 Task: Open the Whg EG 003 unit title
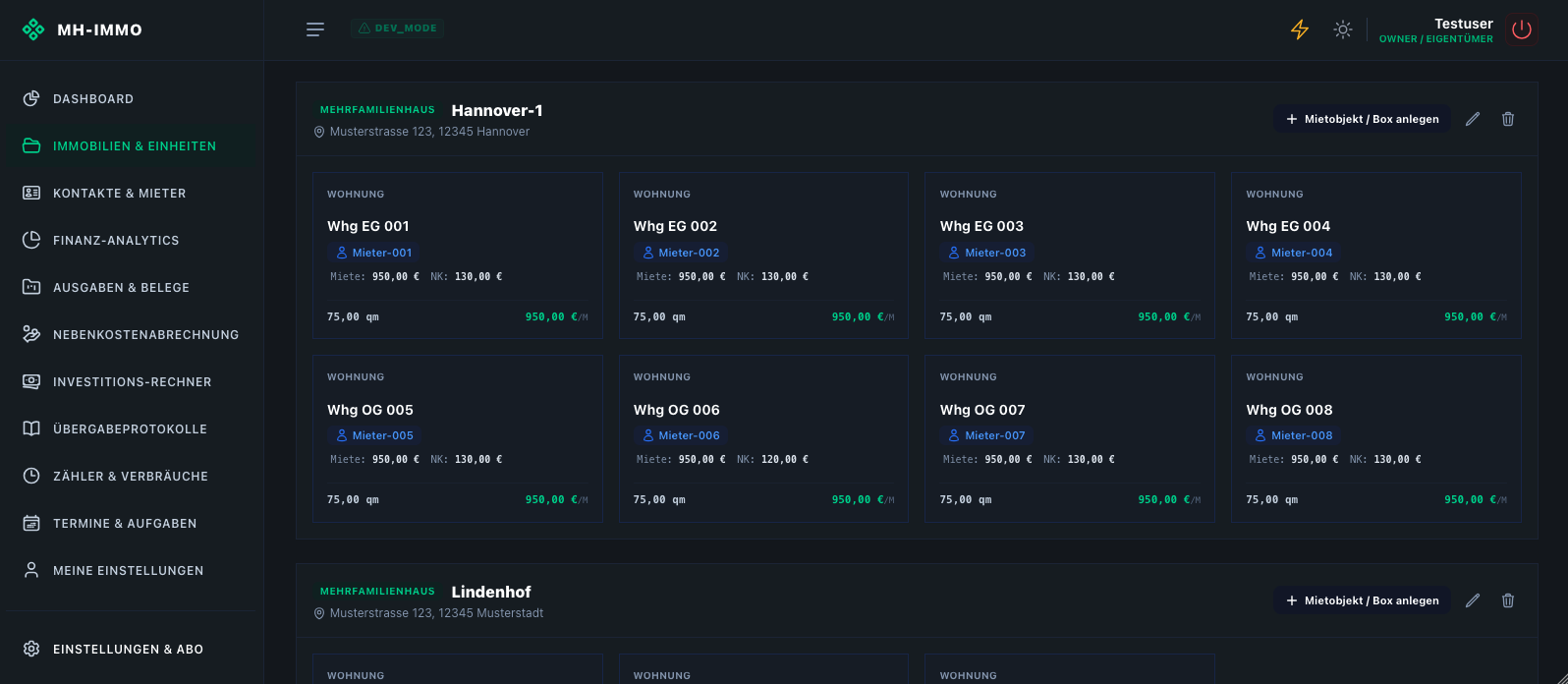click(x=981, y=226)
